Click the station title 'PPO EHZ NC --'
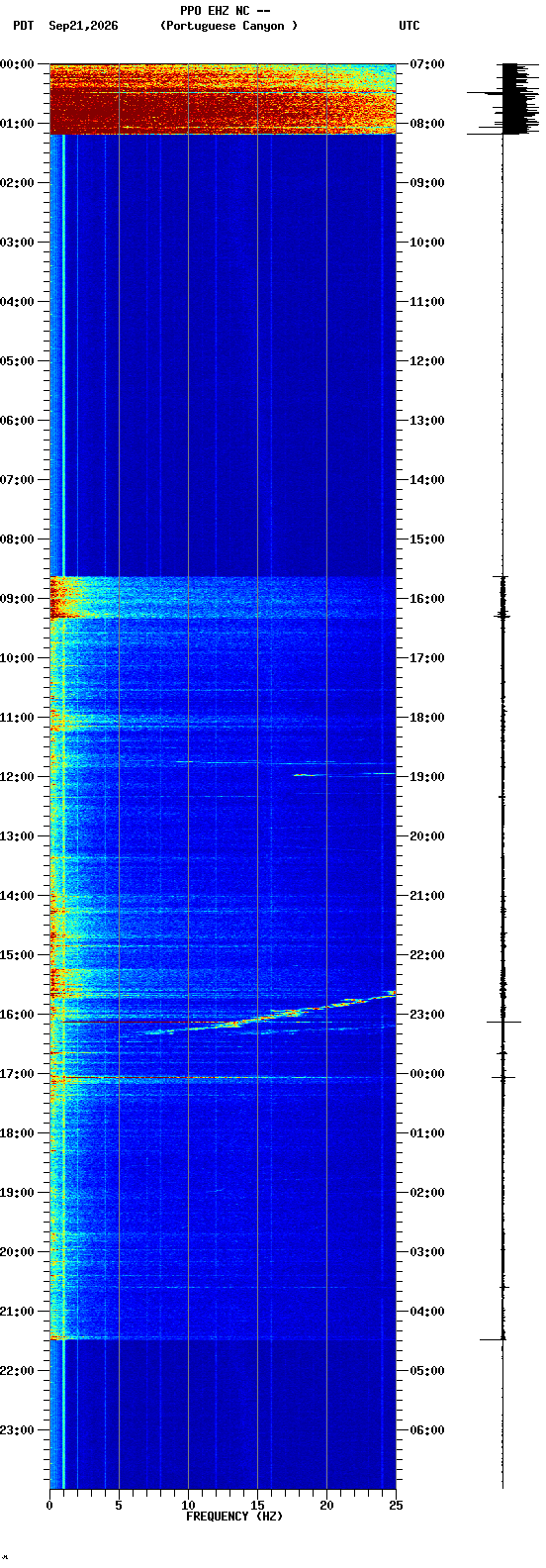The image size is (546, 1568). coord(226,11)
